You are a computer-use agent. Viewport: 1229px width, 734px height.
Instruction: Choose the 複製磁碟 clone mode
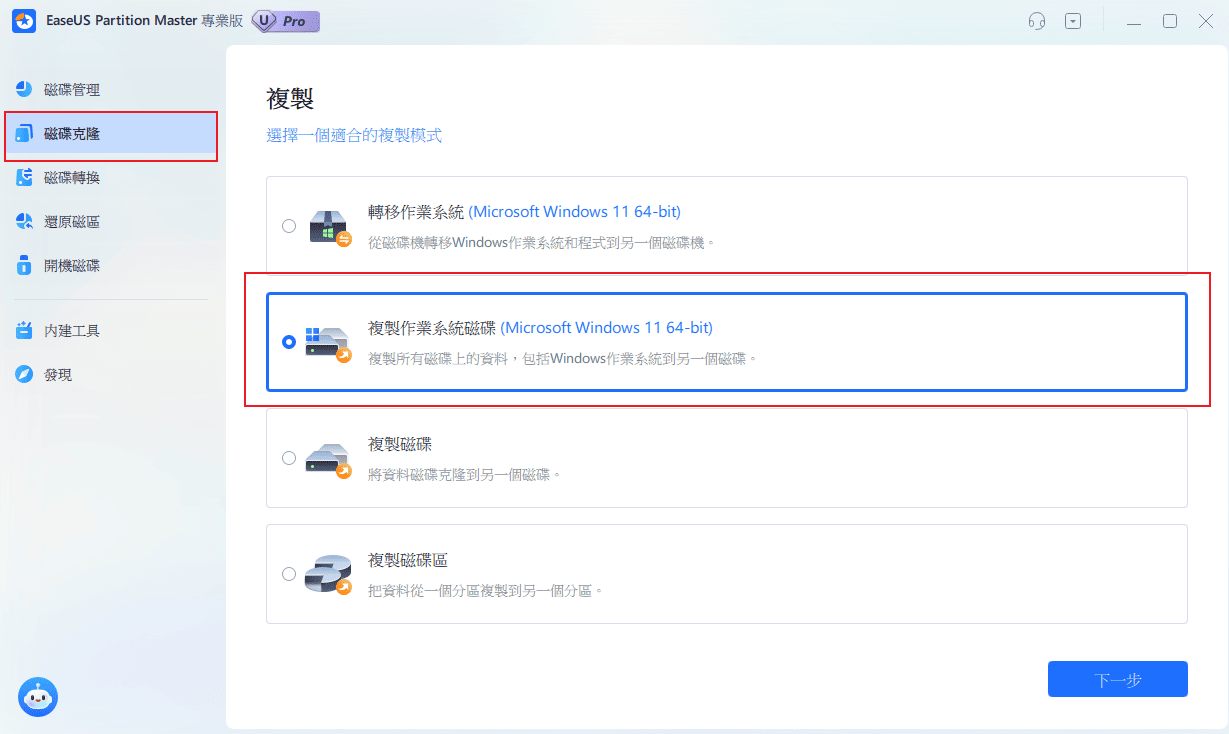(289, 458)
